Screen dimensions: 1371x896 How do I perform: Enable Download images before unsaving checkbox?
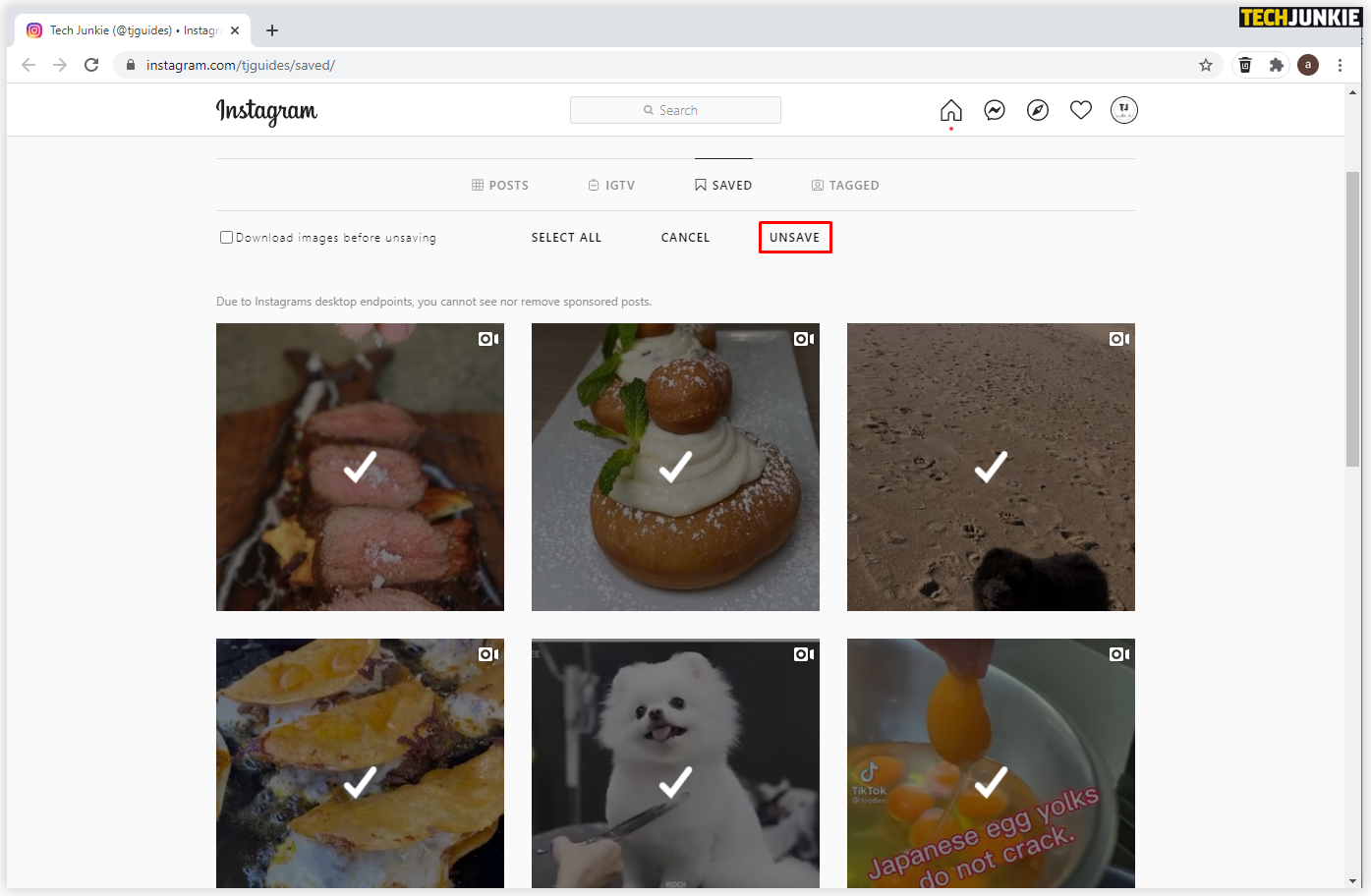(226, 236)
